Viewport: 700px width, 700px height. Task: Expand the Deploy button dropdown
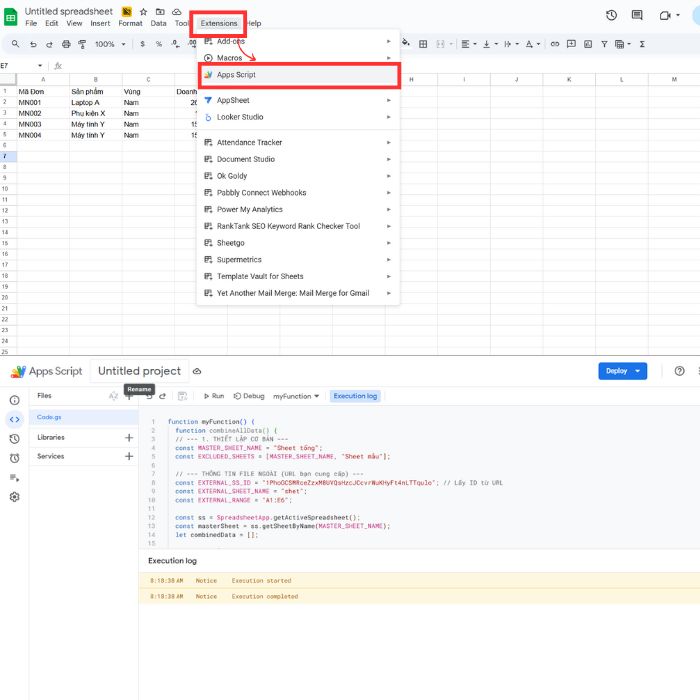click(x=638, y=371)
